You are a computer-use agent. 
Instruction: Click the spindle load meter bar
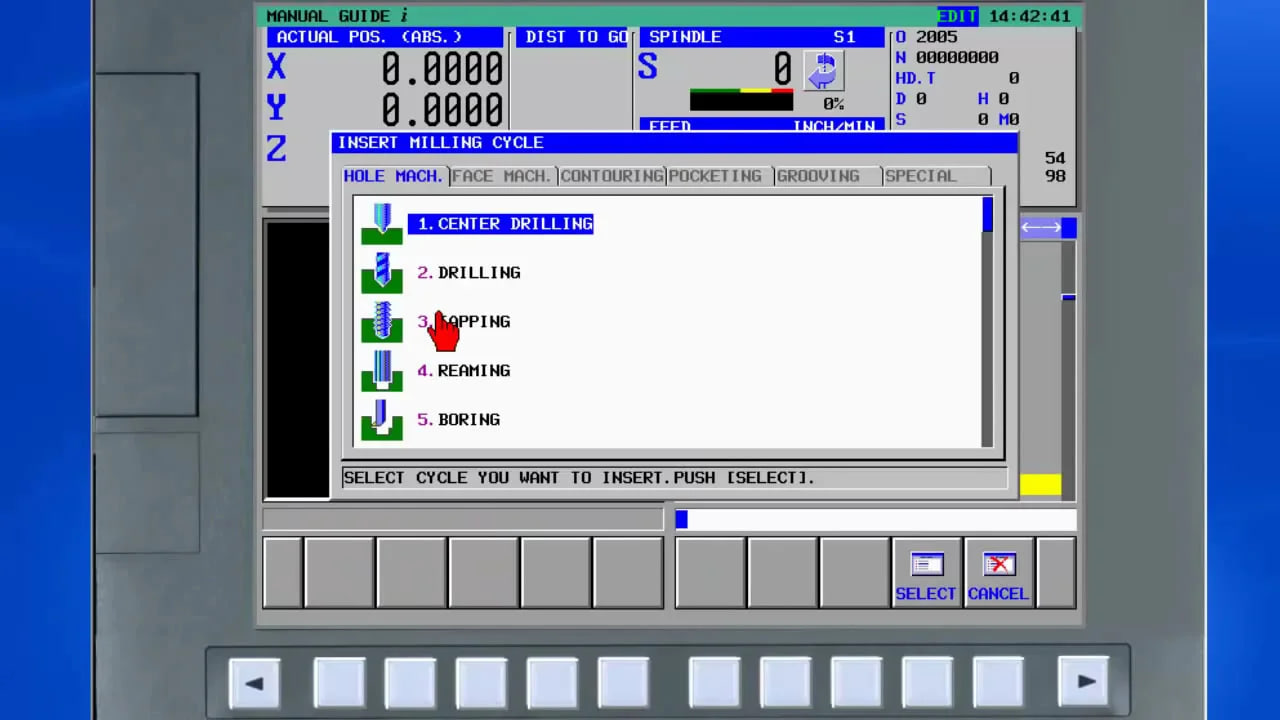[741, 100]
